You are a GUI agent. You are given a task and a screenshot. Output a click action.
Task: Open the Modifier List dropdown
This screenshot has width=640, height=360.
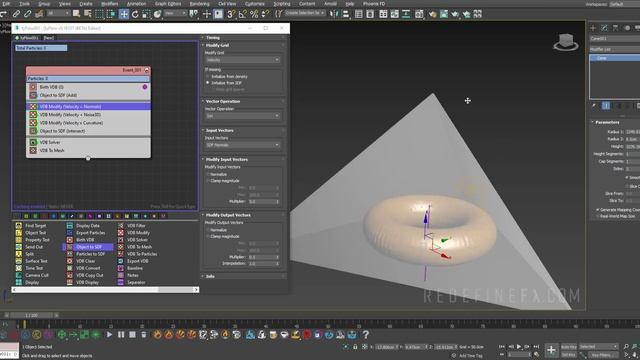615,49
